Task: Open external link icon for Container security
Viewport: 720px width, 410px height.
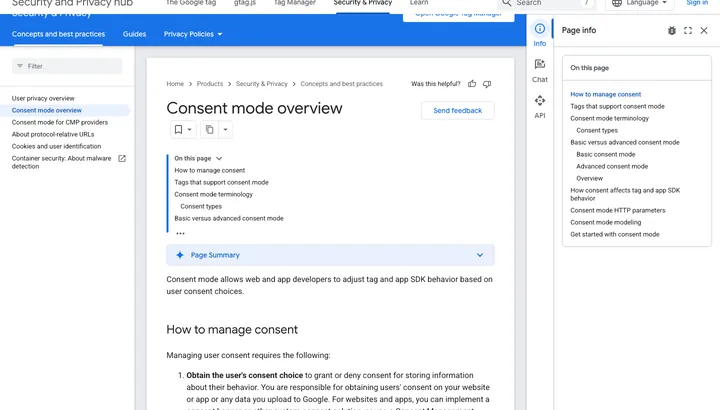Action: click(x=122, y=158)
